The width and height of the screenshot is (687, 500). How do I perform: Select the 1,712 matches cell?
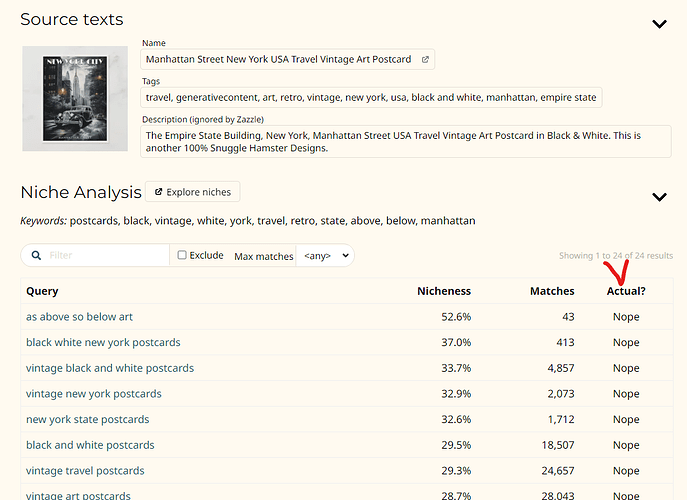tap(561, 419)
